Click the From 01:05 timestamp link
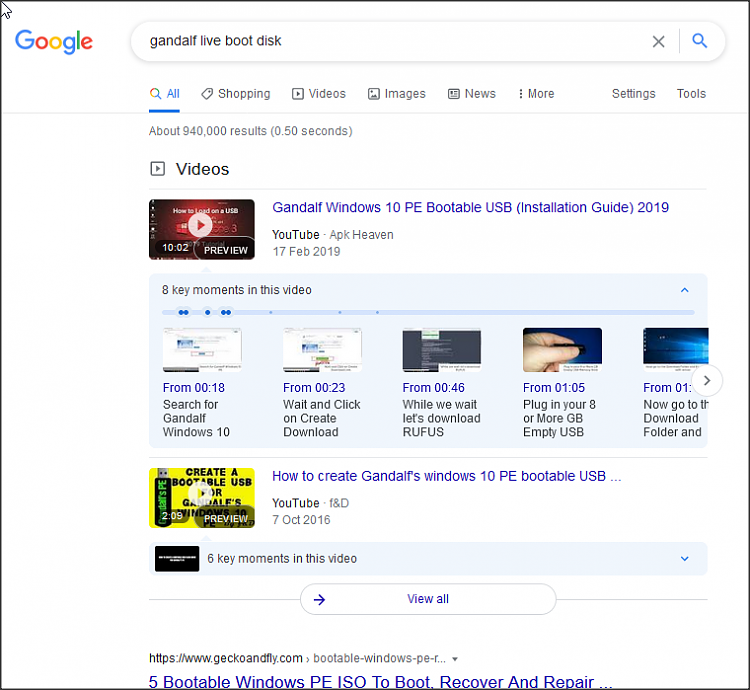The width and height of the screenshot is (750, 690). (554, 388)
